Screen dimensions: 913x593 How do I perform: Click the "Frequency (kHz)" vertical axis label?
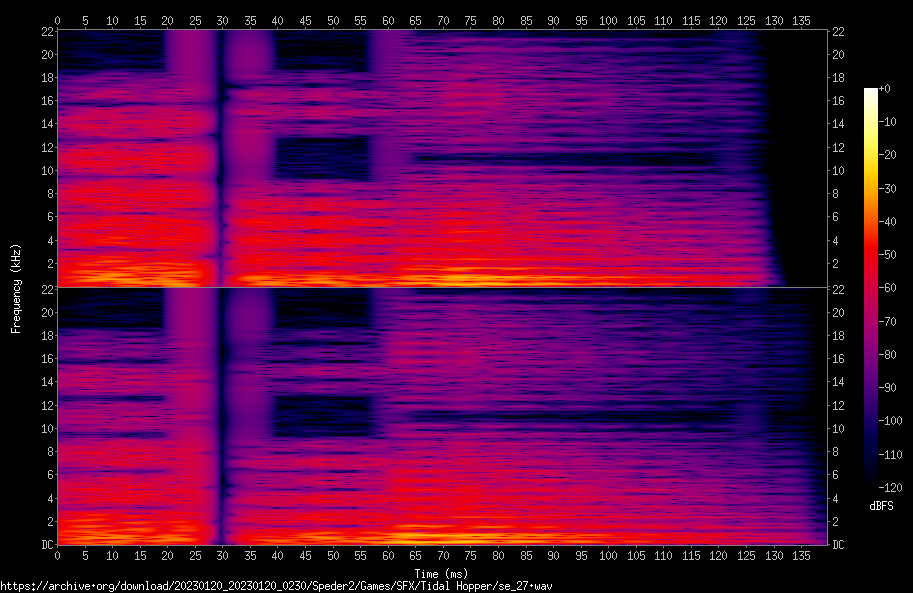pos(16,288)
